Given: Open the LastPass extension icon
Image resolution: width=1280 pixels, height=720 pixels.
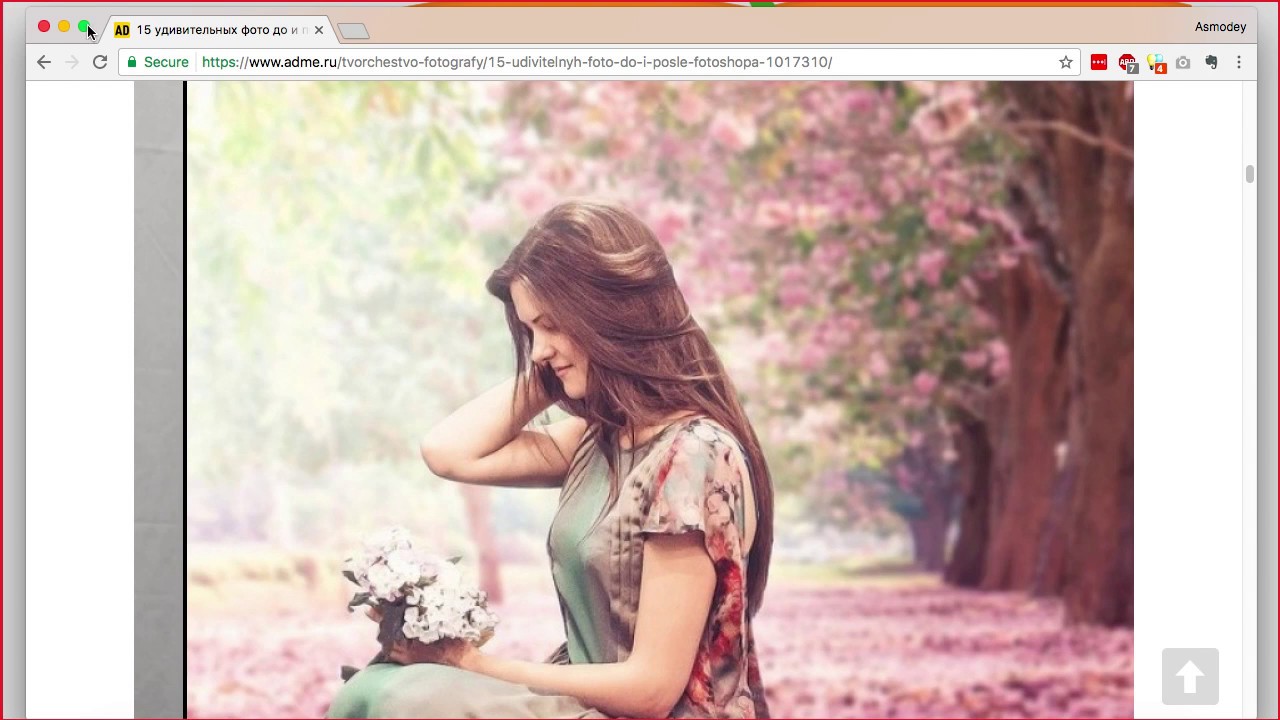Looking at the screenshot, I should [x=1099, y=62].
